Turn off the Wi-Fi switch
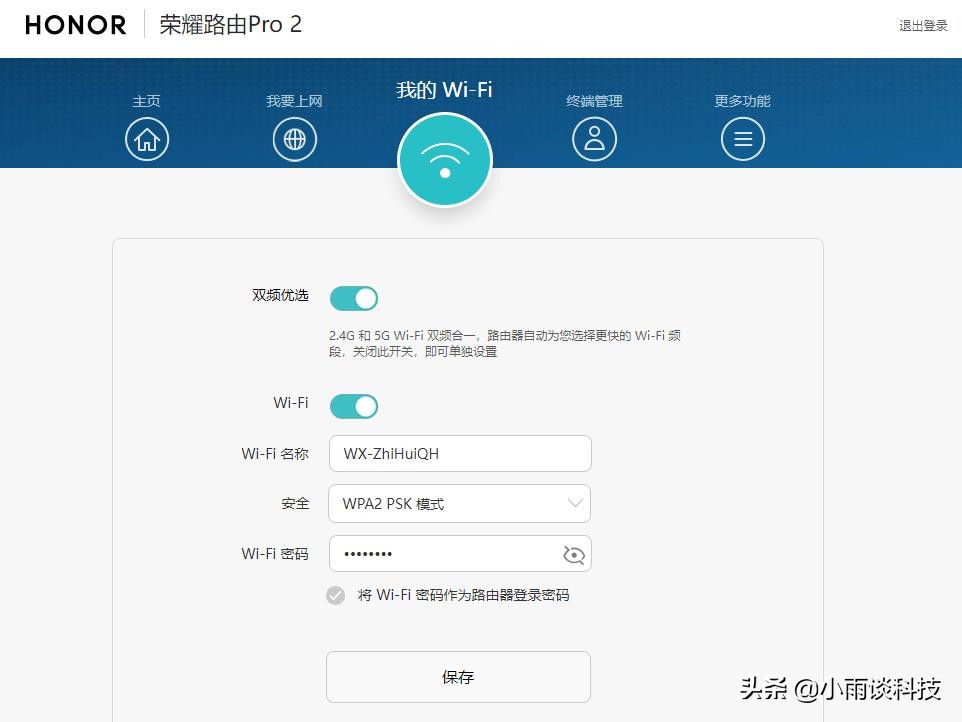 point(355,406)
